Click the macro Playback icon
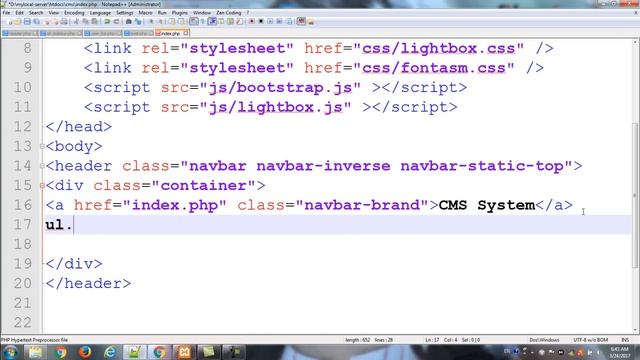The image size is (640, 360). pyautogui.click(x=270, y=21)
